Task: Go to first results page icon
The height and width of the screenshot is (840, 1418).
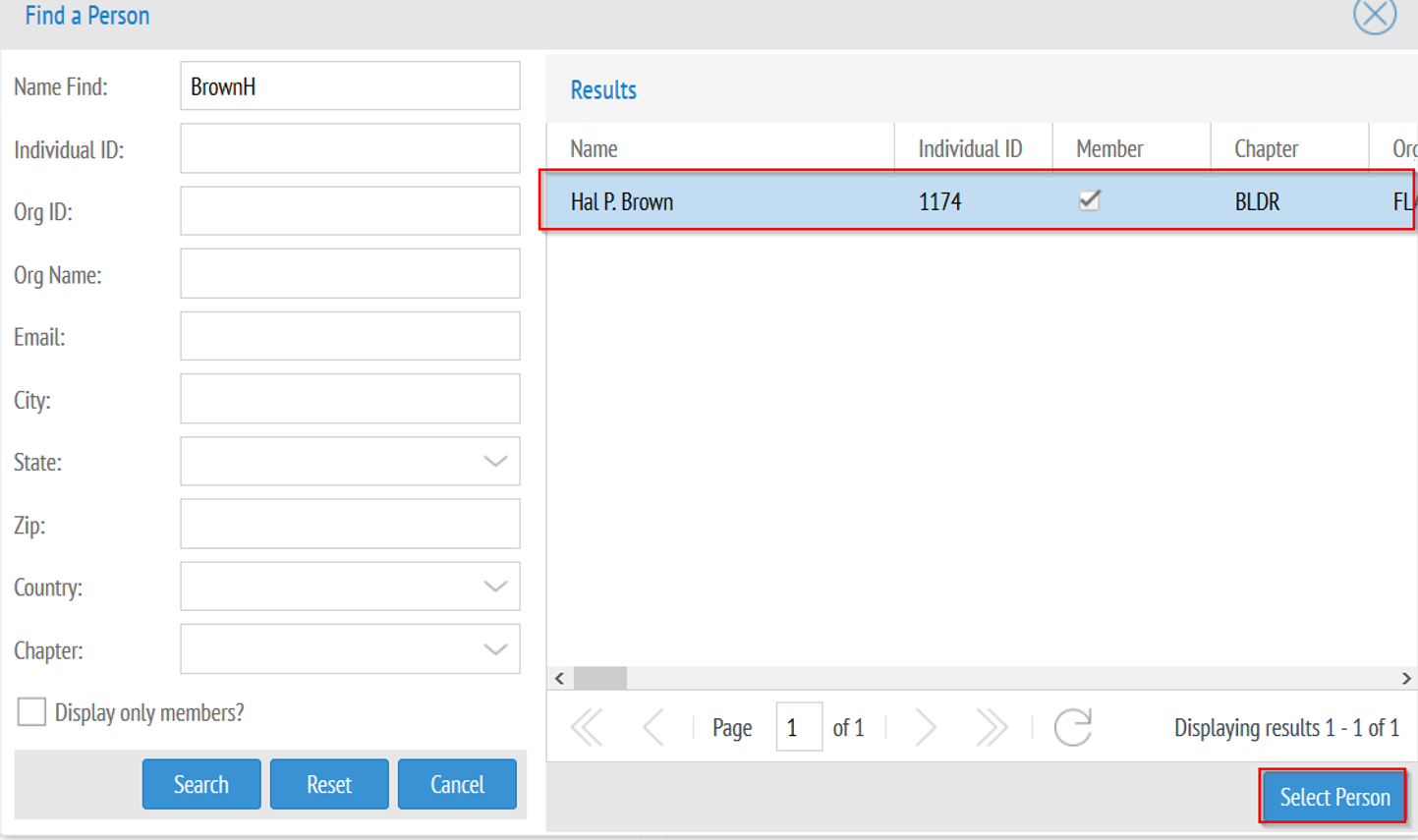Action: pyautogui.click(x=587, y=728)
